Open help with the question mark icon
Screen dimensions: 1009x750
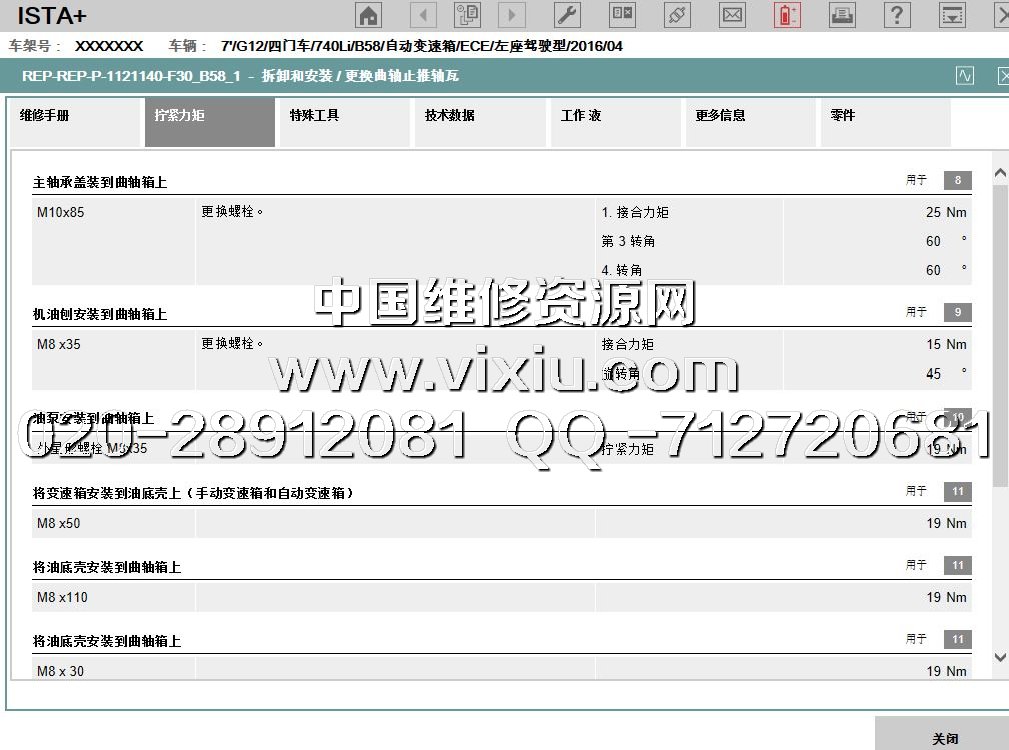(897, 15)
